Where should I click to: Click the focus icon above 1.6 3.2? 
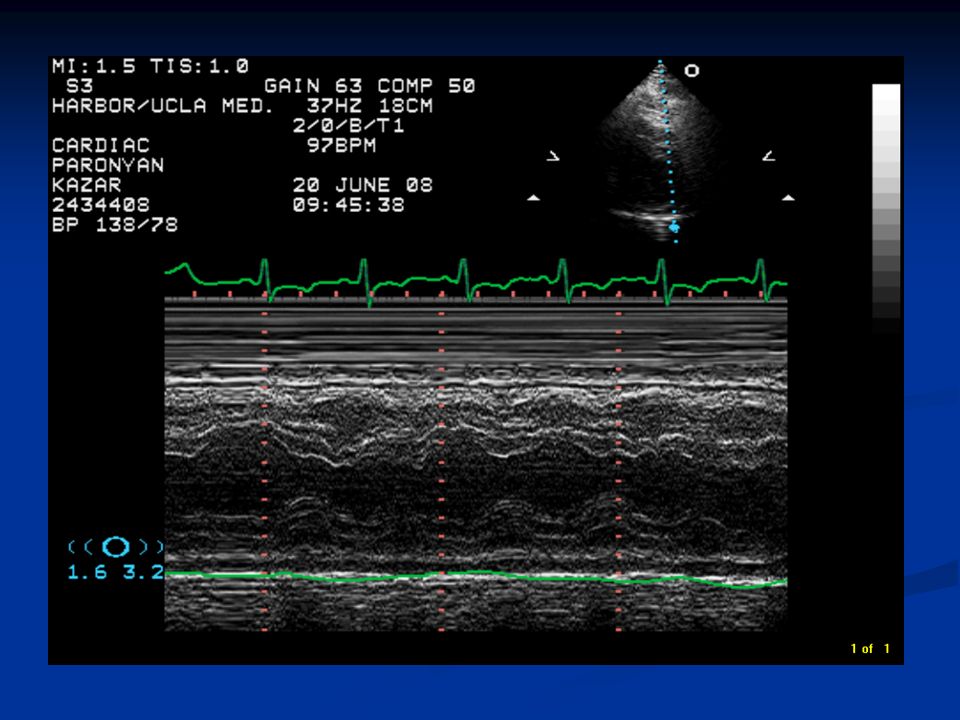coord(116,547)
